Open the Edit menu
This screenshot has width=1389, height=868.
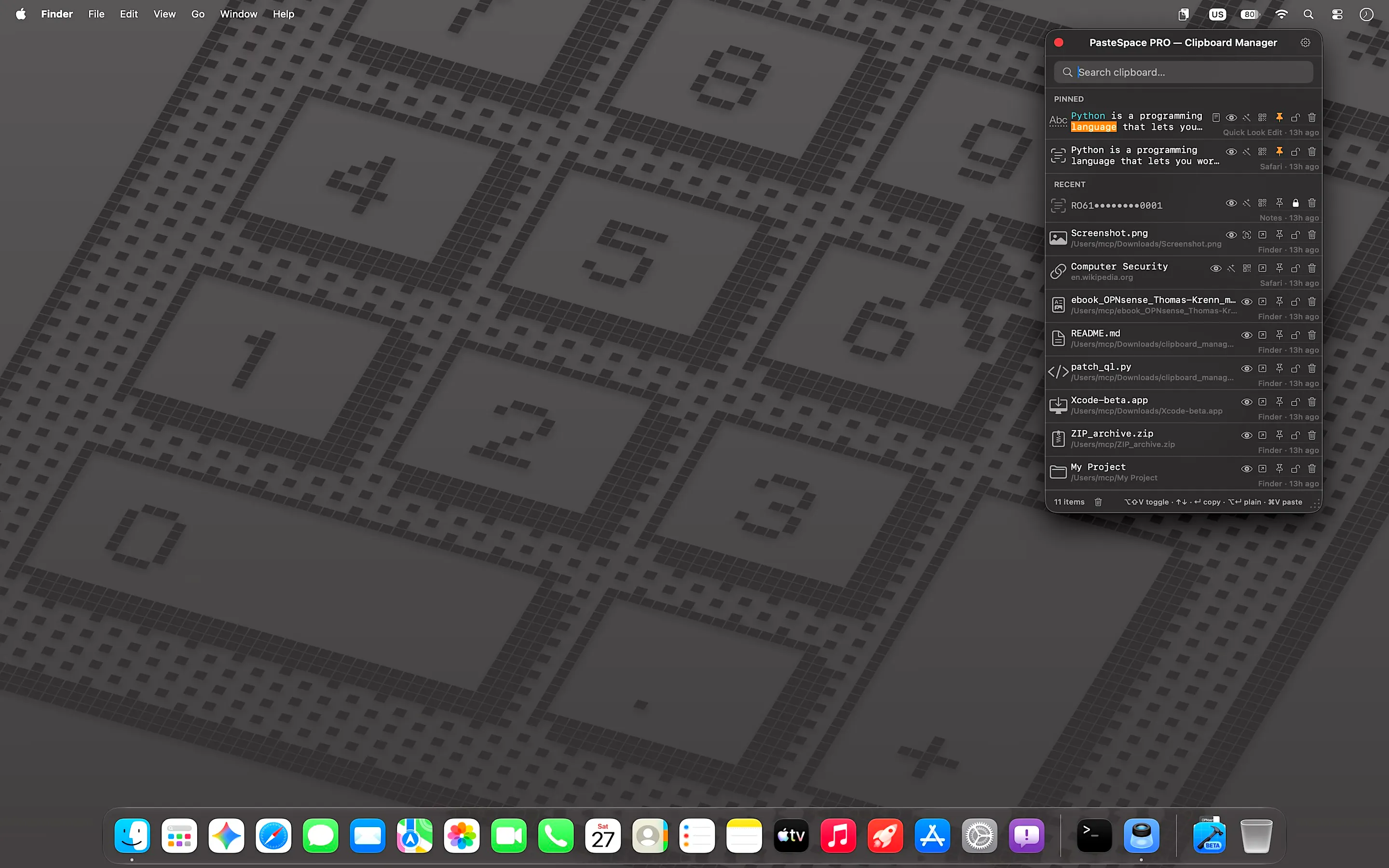[x=129, y=14]
